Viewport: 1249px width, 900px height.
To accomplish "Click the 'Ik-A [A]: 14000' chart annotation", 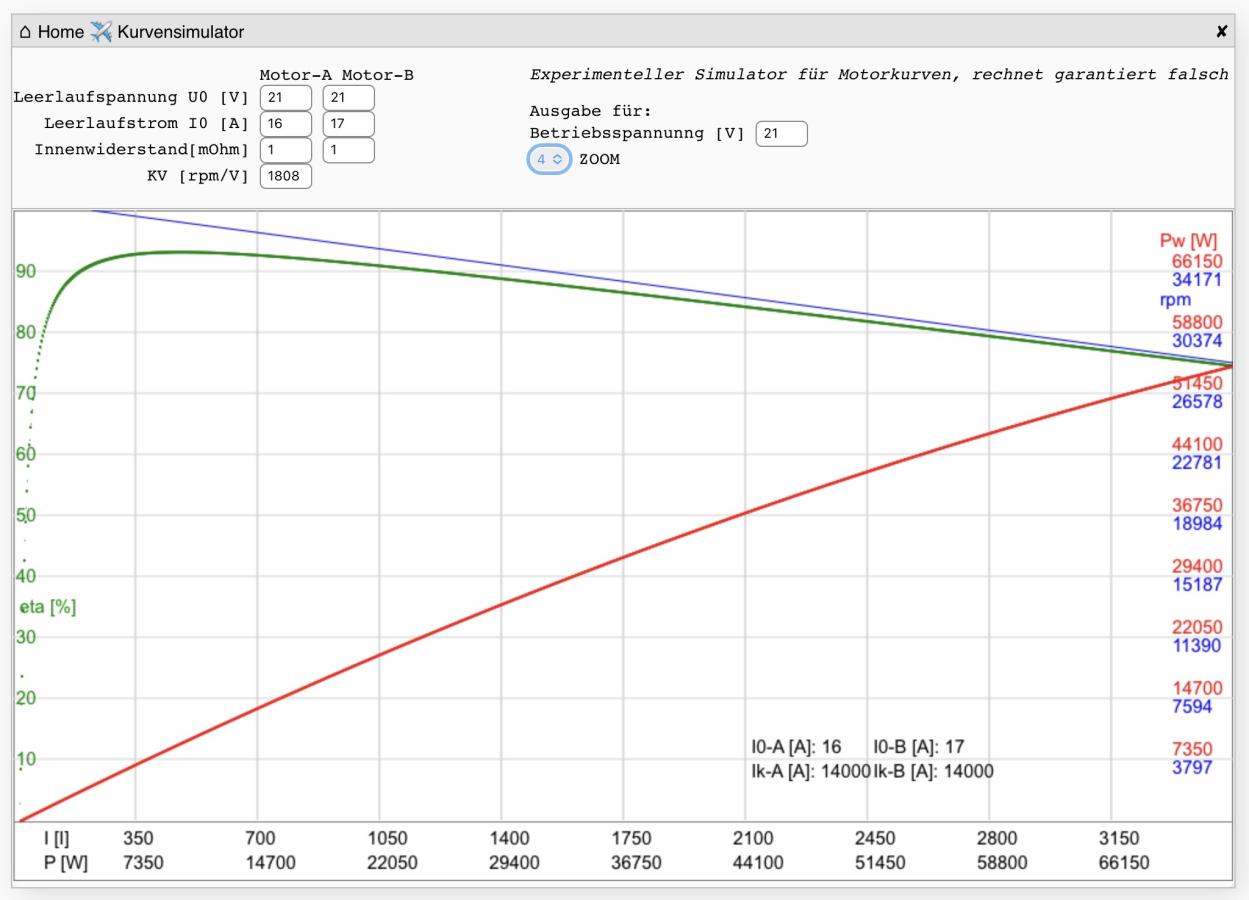I will 810,771.
